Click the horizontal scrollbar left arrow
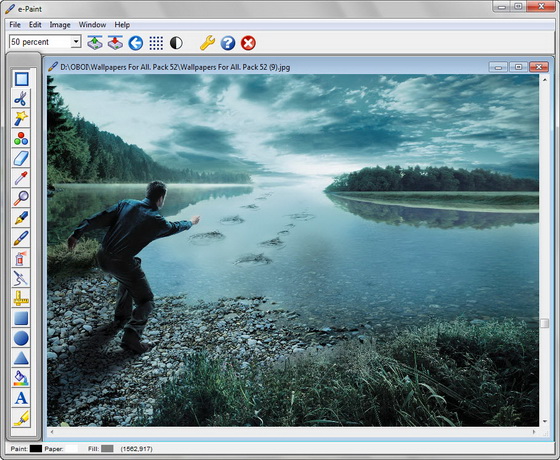The height and width of the screenshot is (460, 560). 52,432
